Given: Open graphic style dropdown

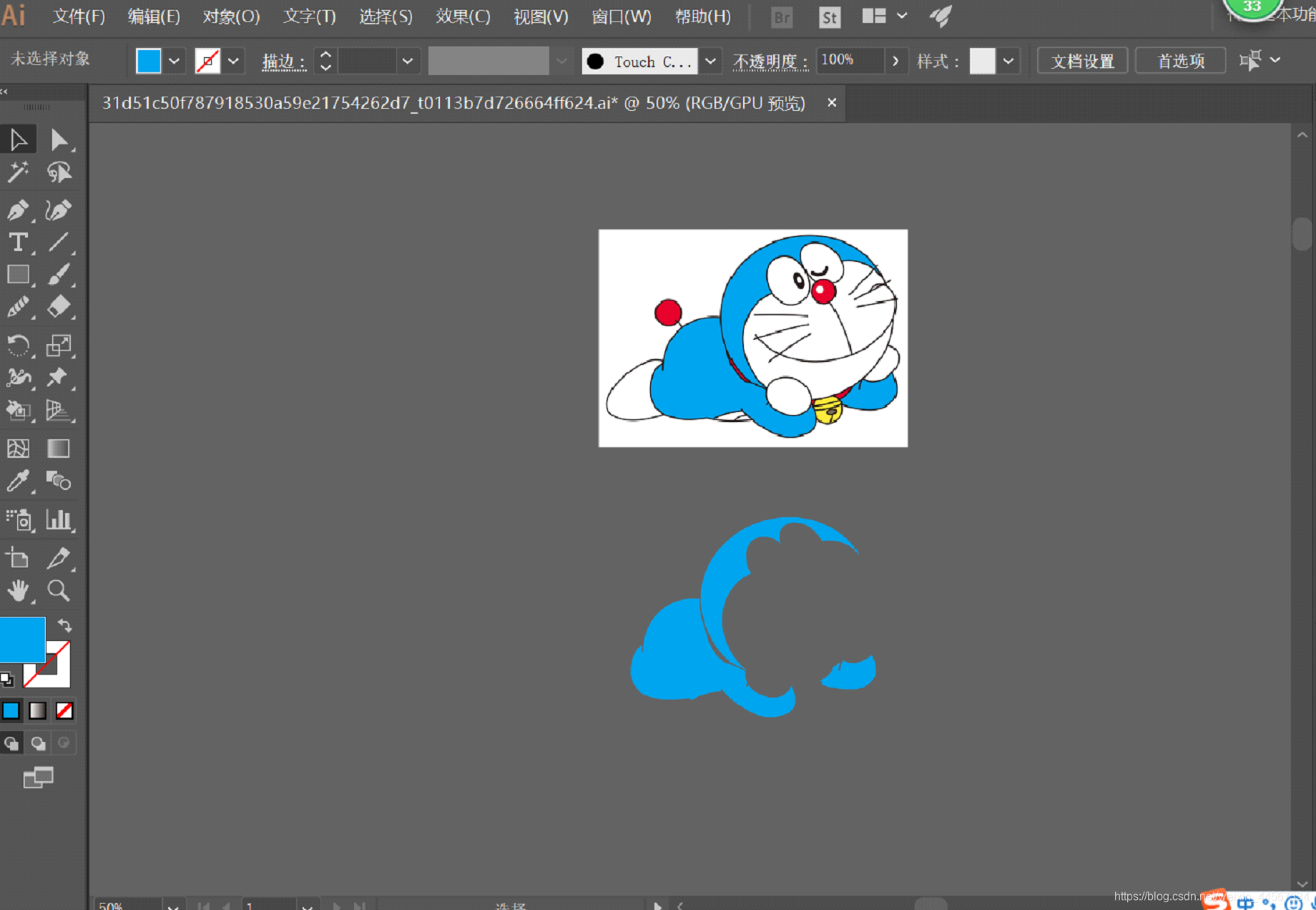Looking at the screenshot, I should pos(1008,62).
